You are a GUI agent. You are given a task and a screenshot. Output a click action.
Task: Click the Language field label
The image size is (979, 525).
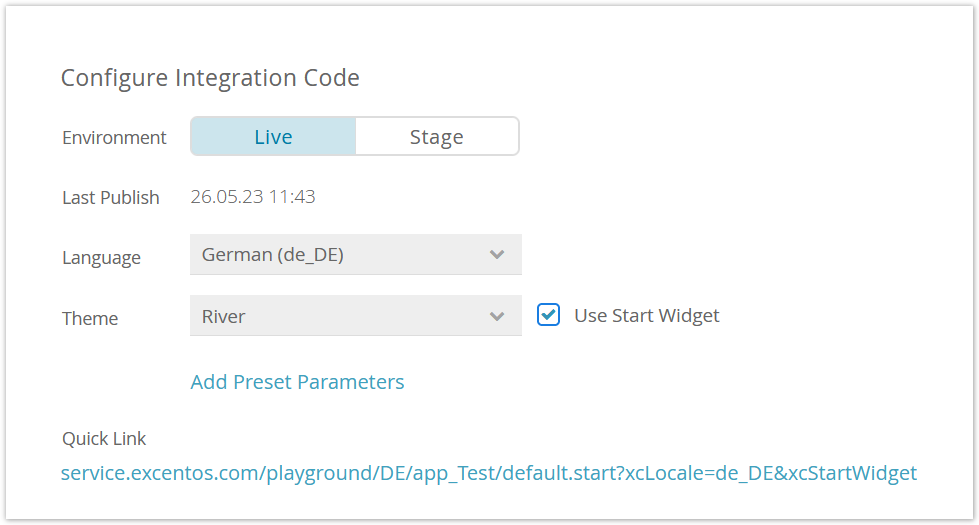coord(101,257)
